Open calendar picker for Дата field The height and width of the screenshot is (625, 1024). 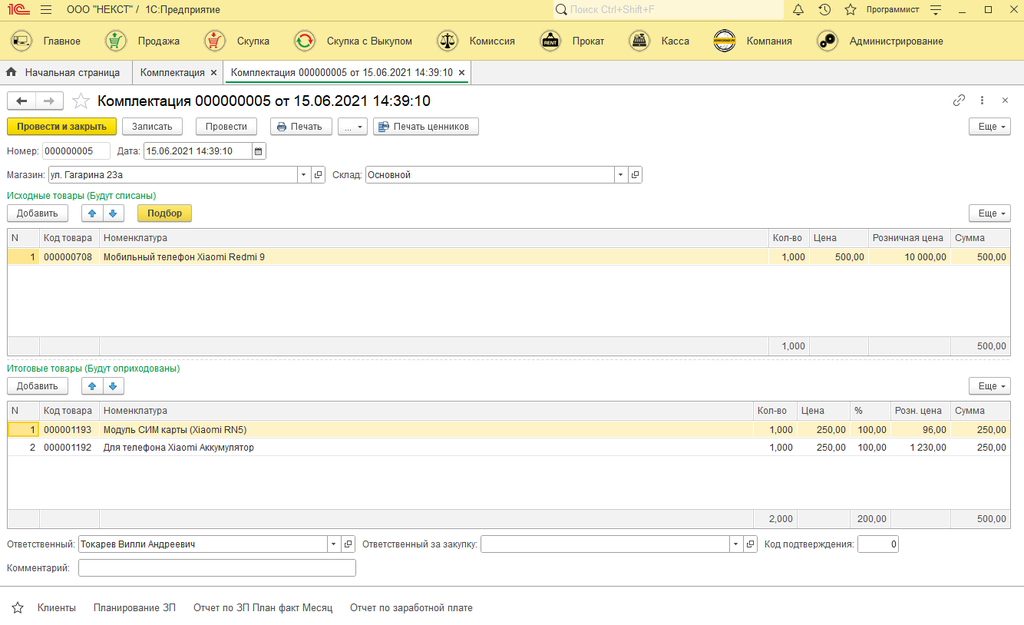(258, 151)
